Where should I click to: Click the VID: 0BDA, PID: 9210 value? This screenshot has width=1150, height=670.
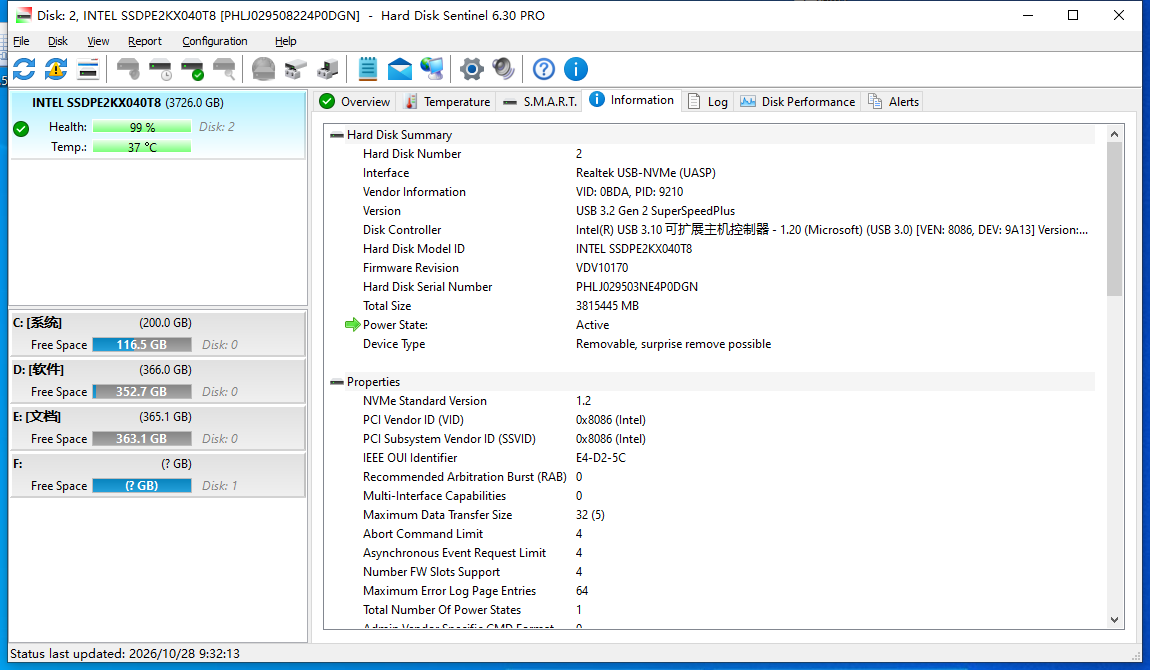pos(629,192)
